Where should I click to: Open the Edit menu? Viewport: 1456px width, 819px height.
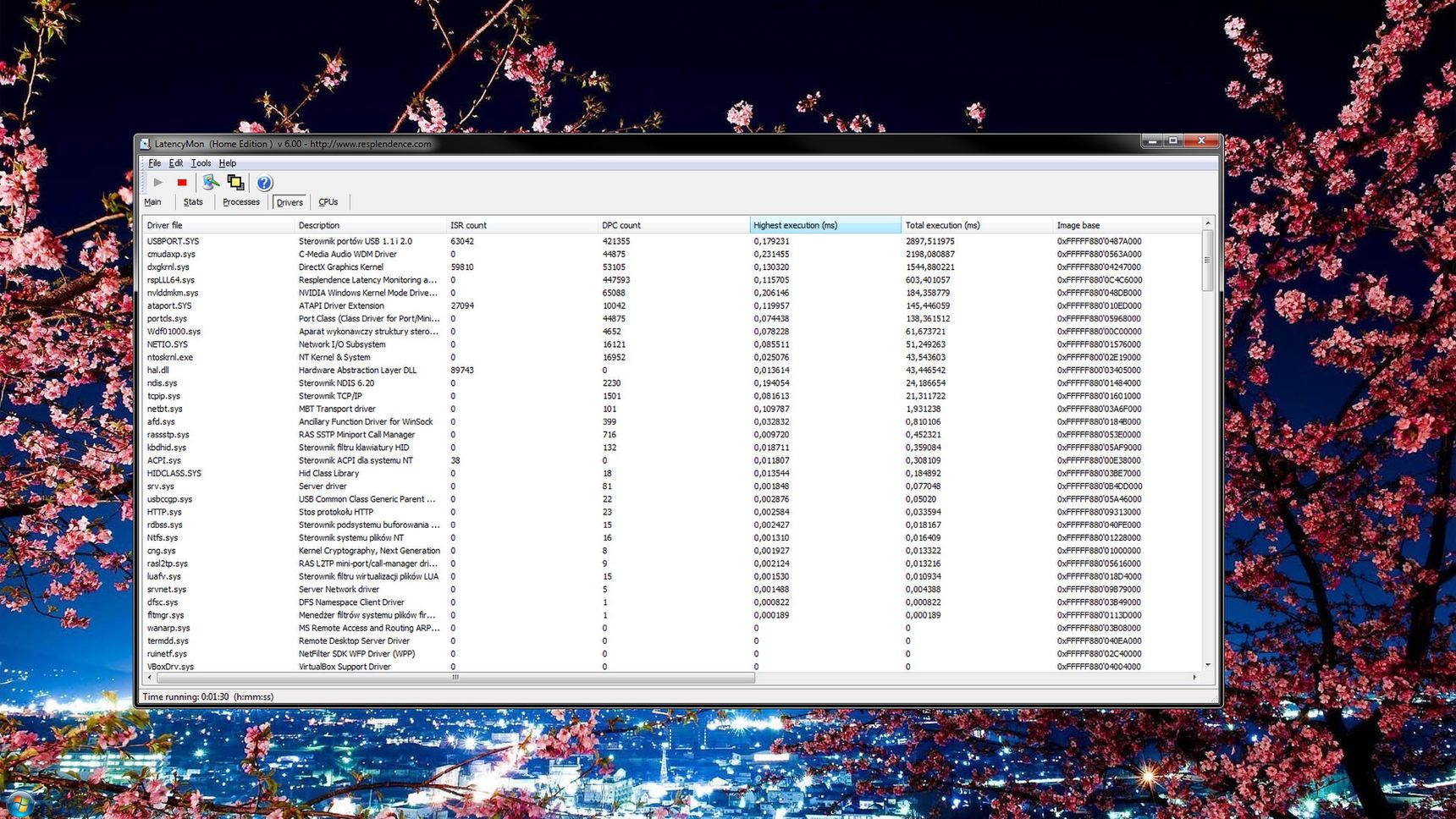point(175,163)
